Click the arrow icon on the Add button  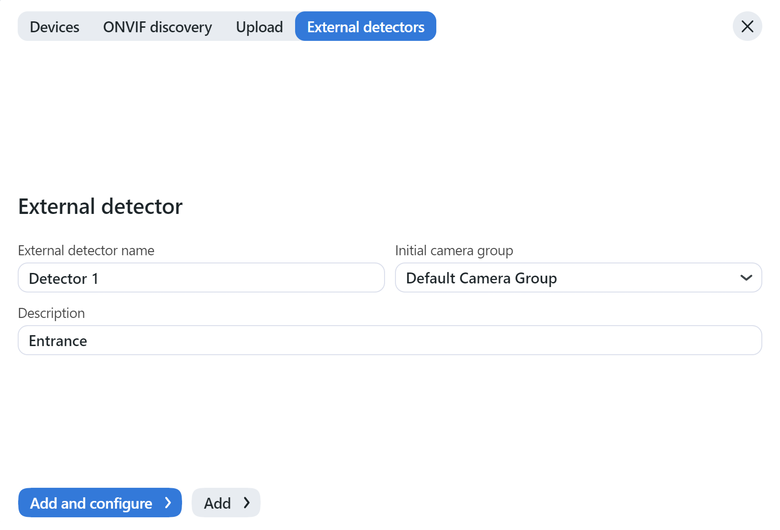tap(247, 503)
